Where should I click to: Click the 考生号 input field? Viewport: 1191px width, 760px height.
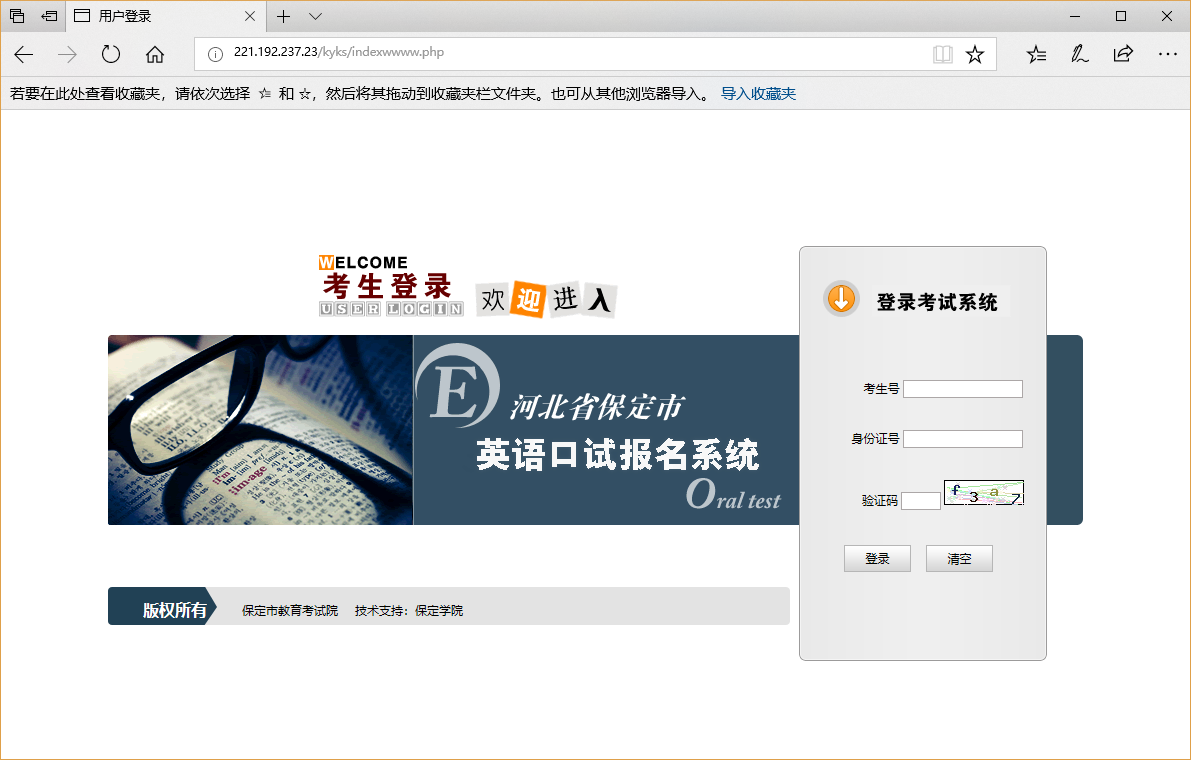962,388
